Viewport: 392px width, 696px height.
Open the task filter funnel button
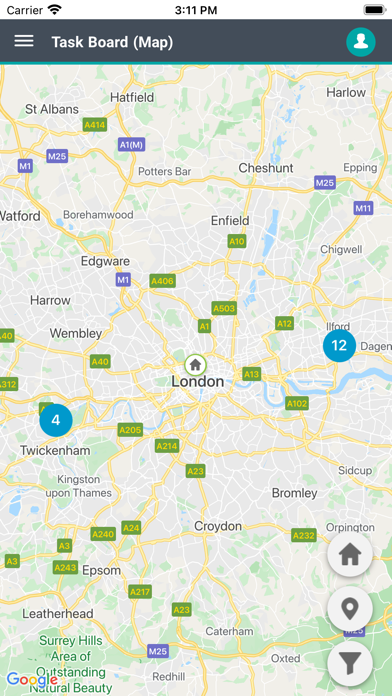(350, 663)
